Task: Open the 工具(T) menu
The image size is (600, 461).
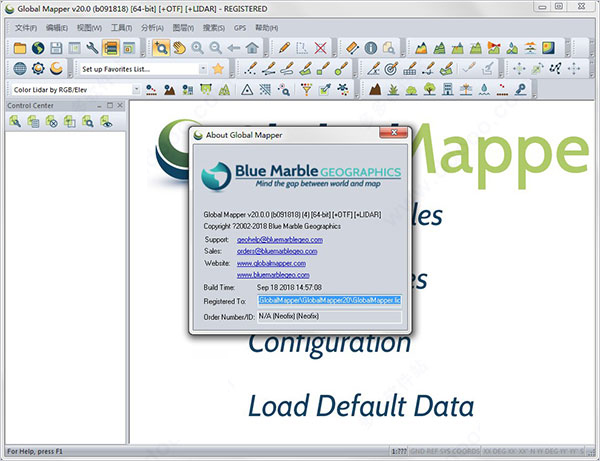Action: pos(121,28)
